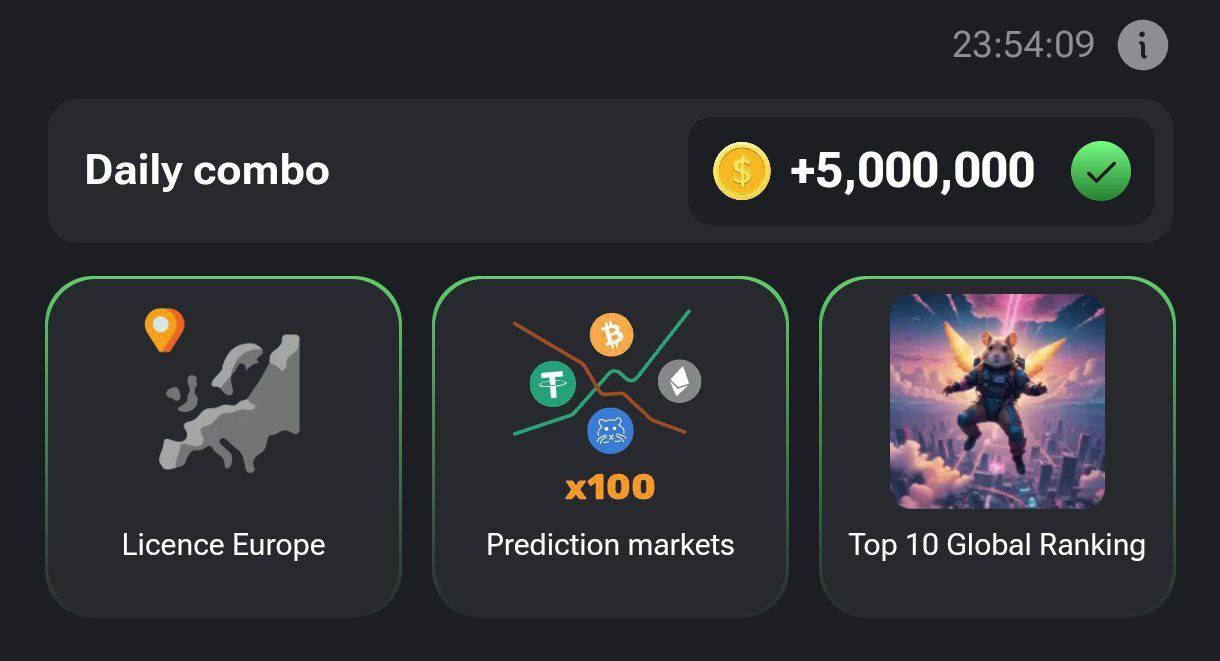Image resolution: width=1220 pixels, height=661 pixels.
Task: Tap the grey Ethereum coin icon
Action: pyautogui.click(x=680, y=381)
